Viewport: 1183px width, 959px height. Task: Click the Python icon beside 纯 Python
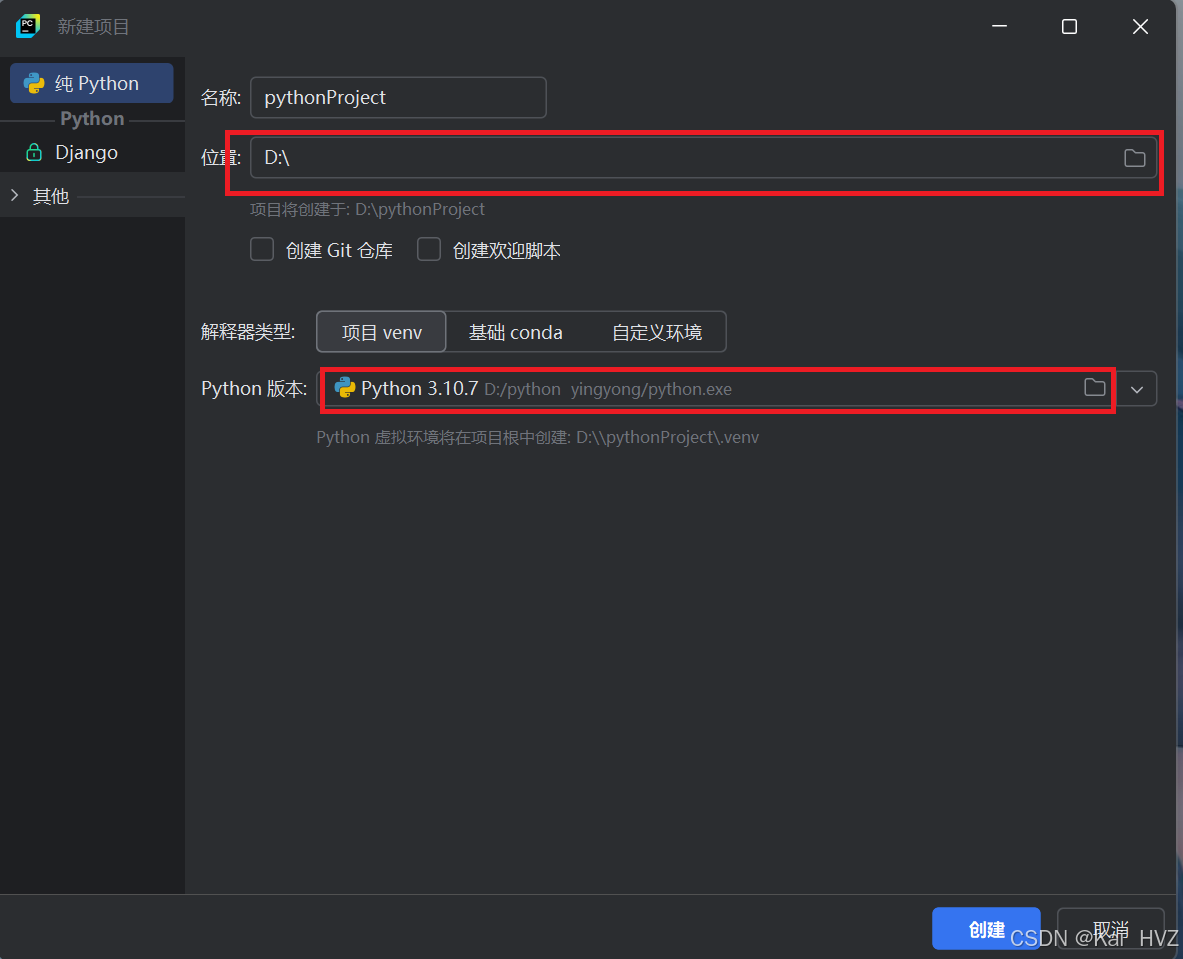click(34, 83)
